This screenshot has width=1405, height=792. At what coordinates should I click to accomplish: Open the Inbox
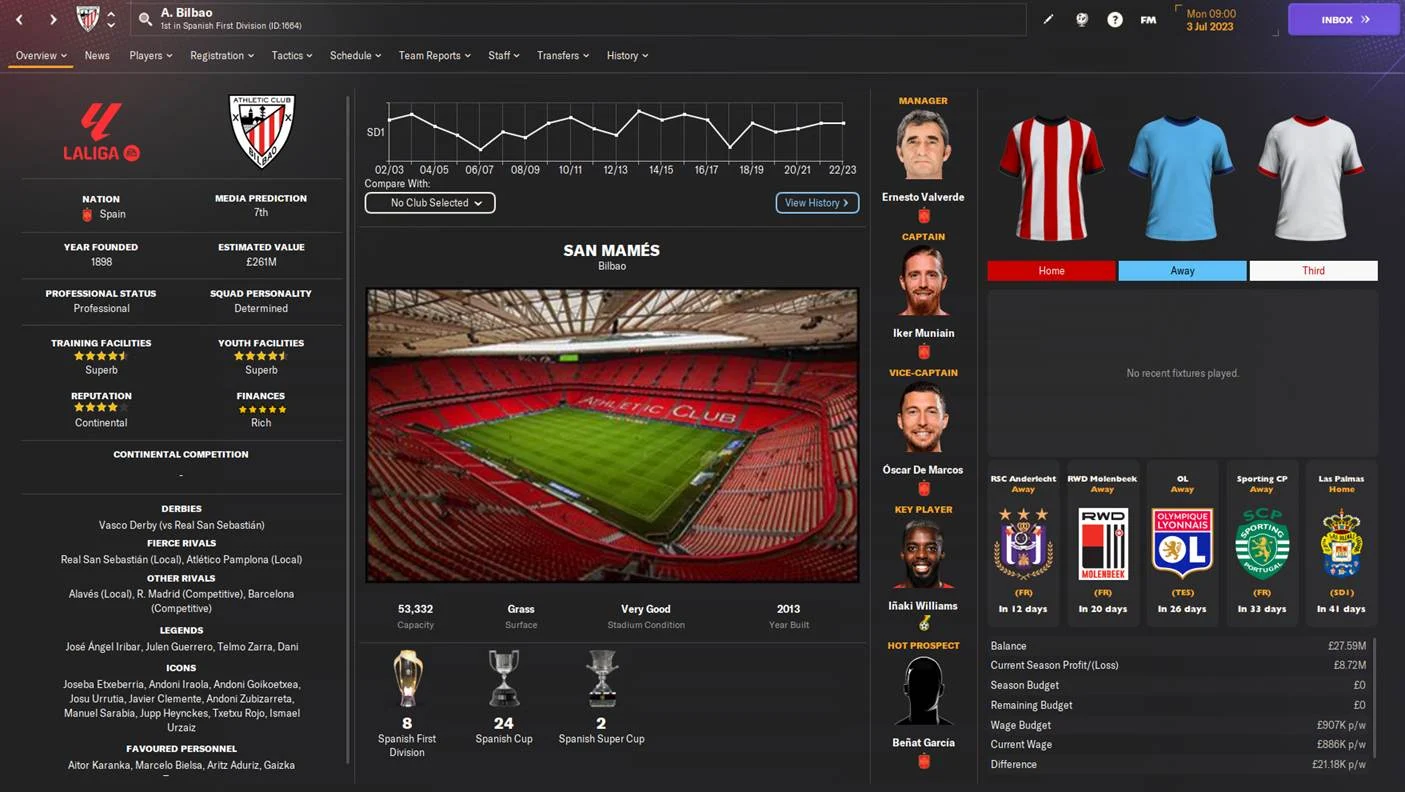pyautogui.click(x=1343, y=19)
